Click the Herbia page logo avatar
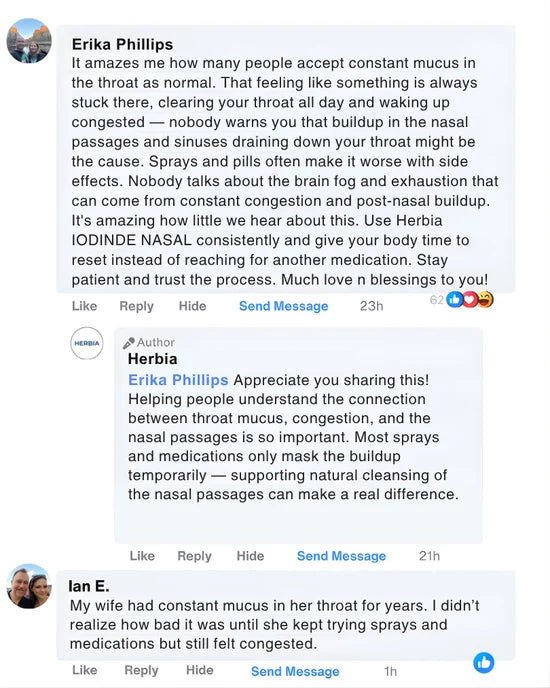 click(x=87, y=343)
